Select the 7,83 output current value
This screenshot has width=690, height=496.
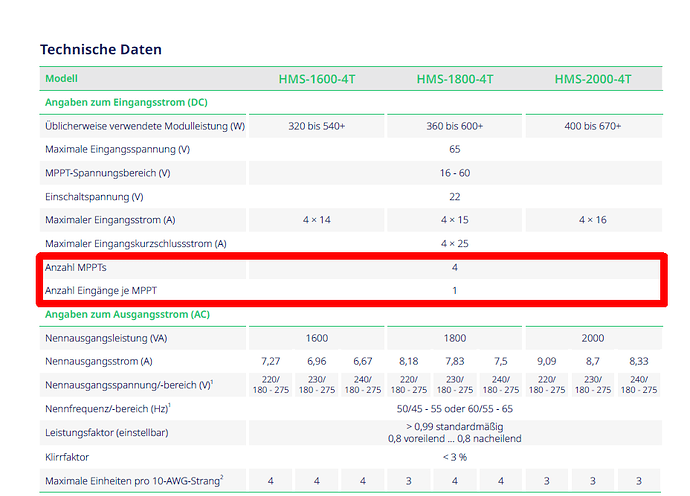[455, 362]
